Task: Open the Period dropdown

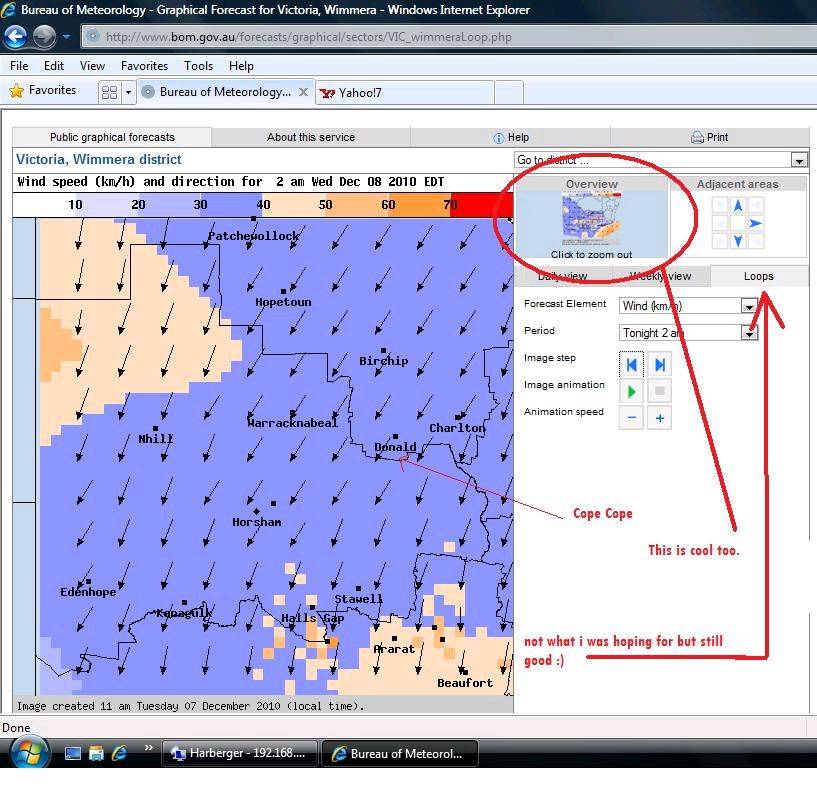Action: click(x=748, y=333)
